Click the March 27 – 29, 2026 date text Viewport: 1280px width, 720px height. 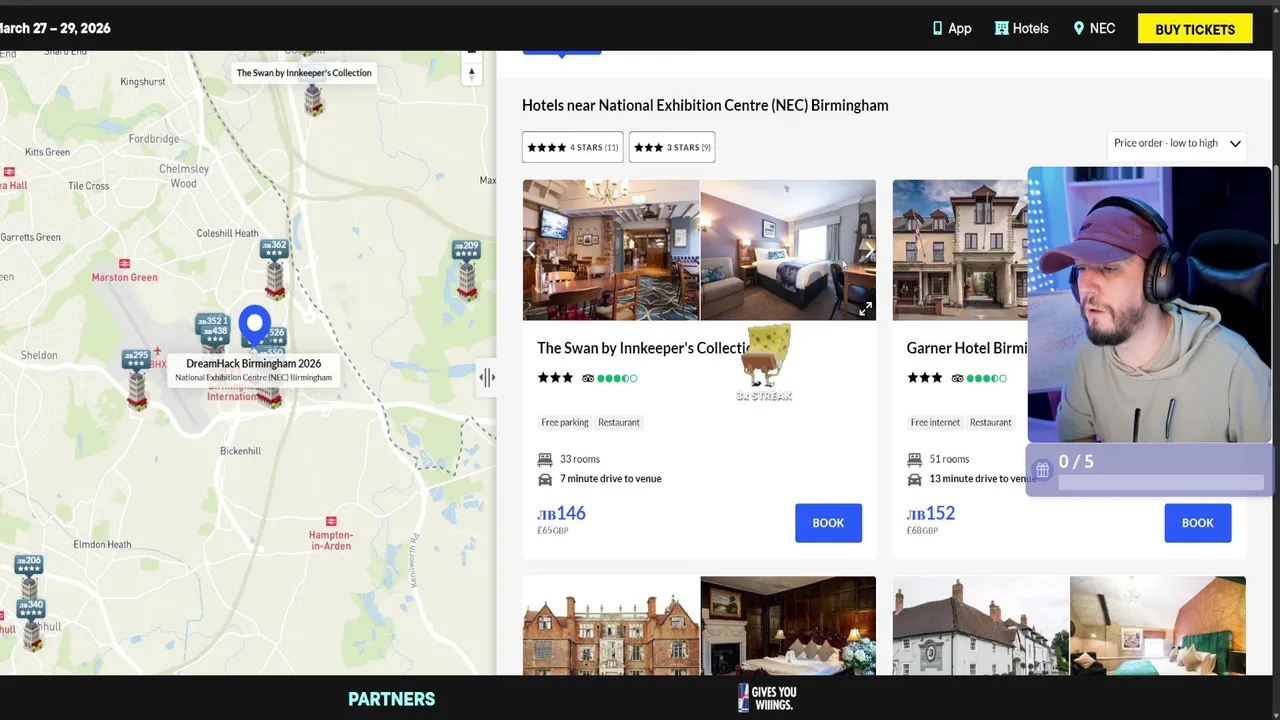55,28
